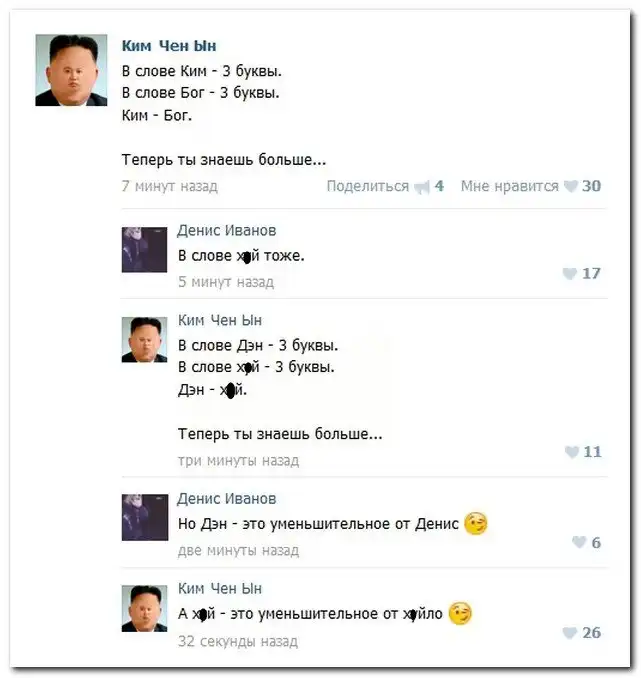
Task: Click the winking emoji in the last comment
Action: (460, 613)
